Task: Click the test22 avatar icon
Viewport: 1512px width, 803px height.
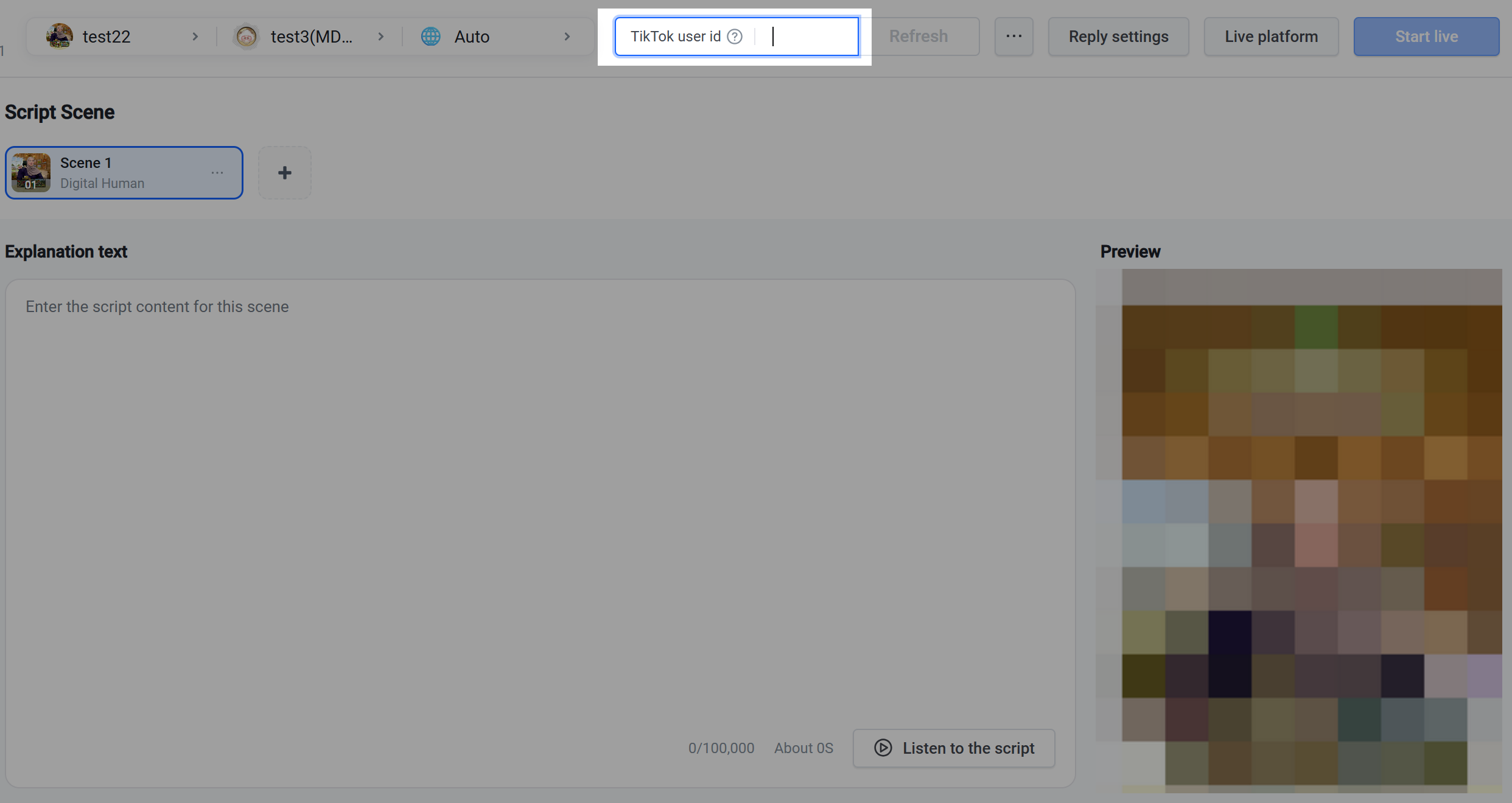Action: (x=60, y=36)
